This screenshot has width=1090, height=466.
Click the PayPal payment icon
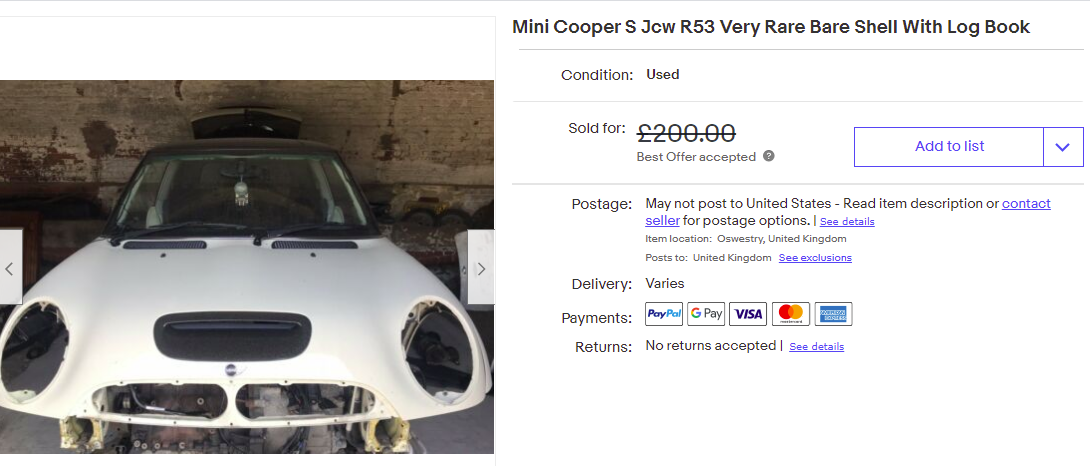point(664,314)
